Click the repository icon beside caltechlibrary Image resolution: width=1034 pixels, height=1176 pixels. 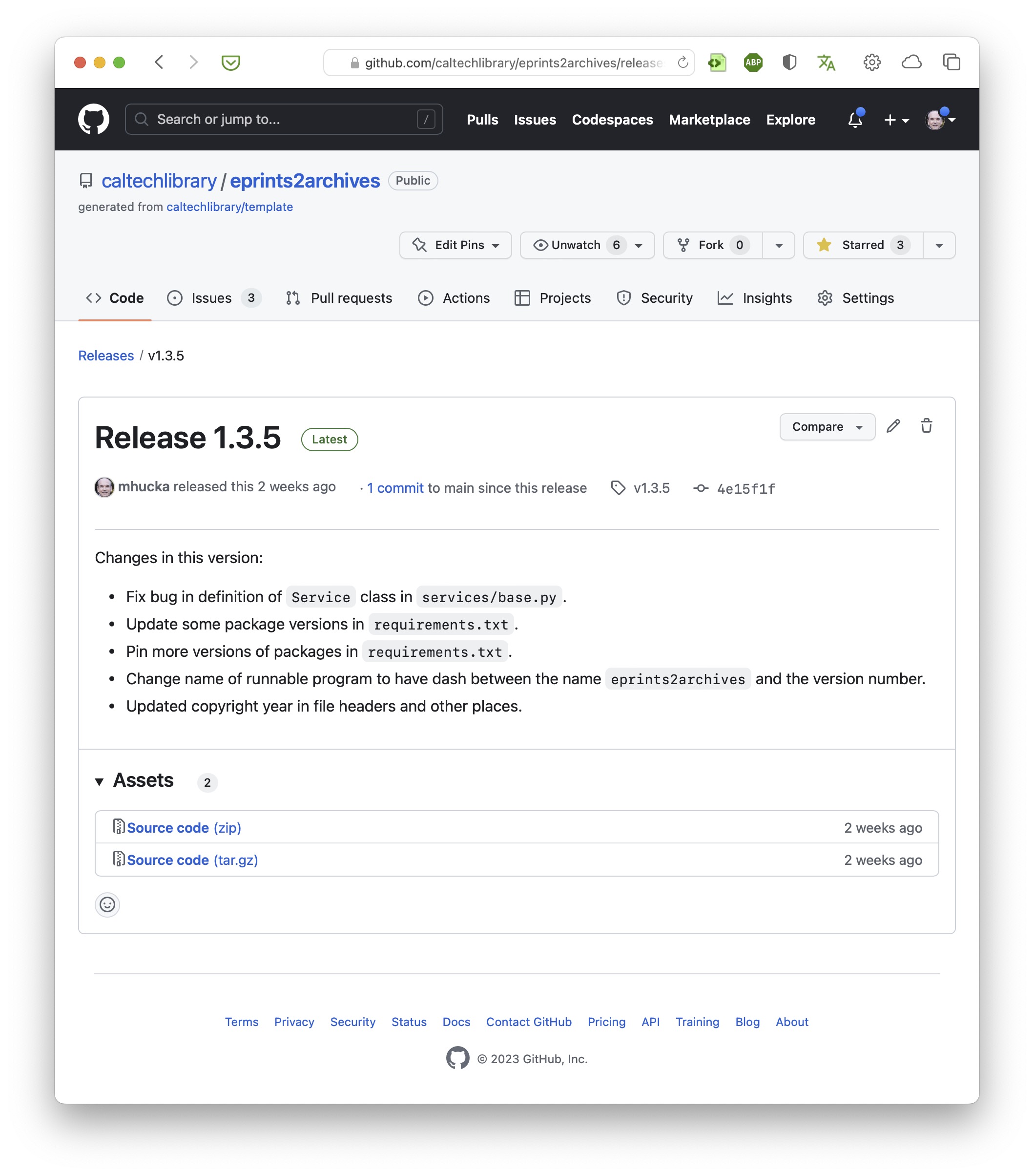pos(86,181)
